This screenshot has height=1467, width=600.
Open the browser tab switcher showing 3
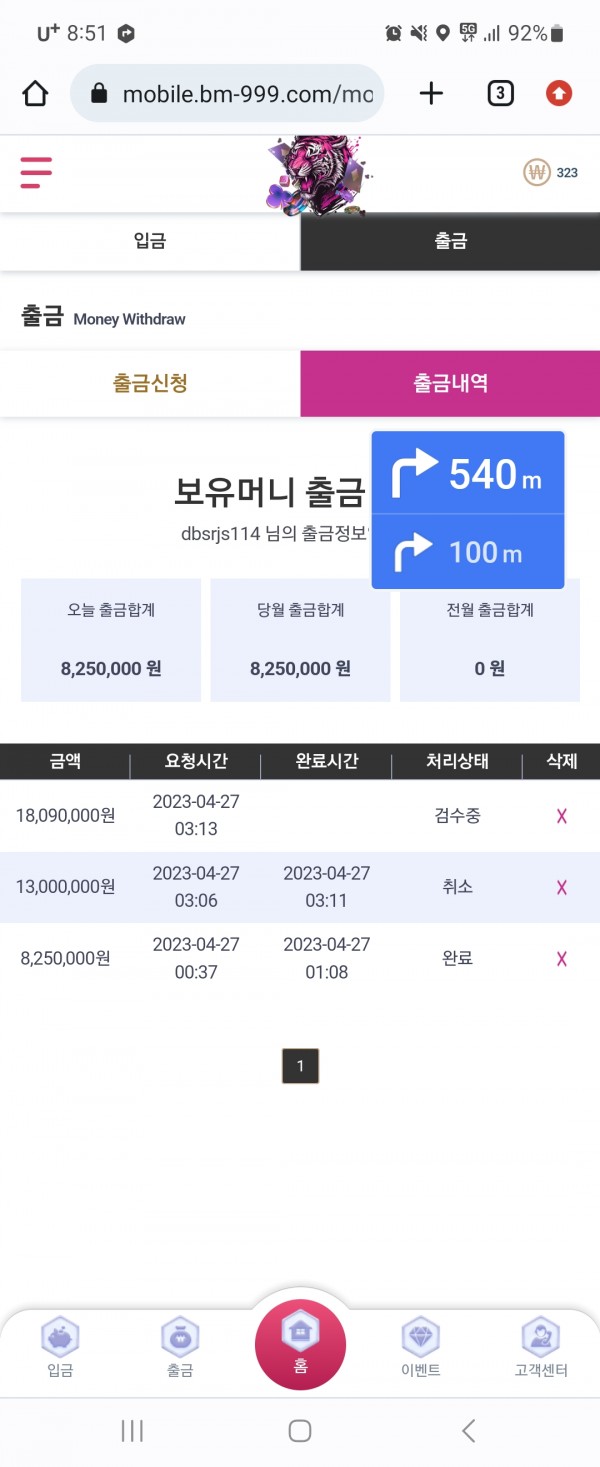pyautogui.click(x=500, y=94)
